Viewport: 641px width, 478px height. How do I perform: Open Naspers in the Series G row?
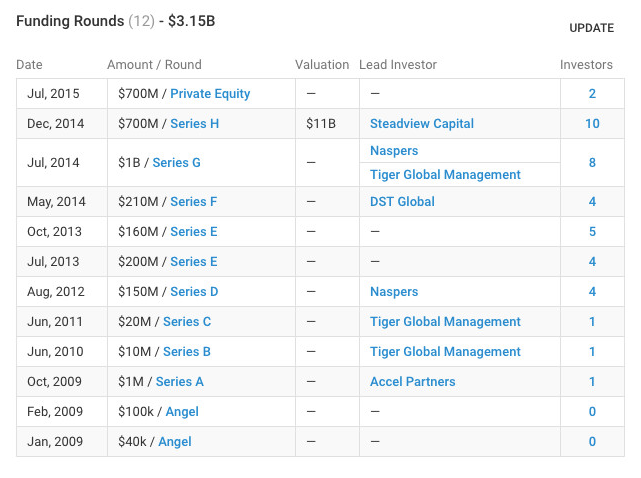(x=394, y=151)
